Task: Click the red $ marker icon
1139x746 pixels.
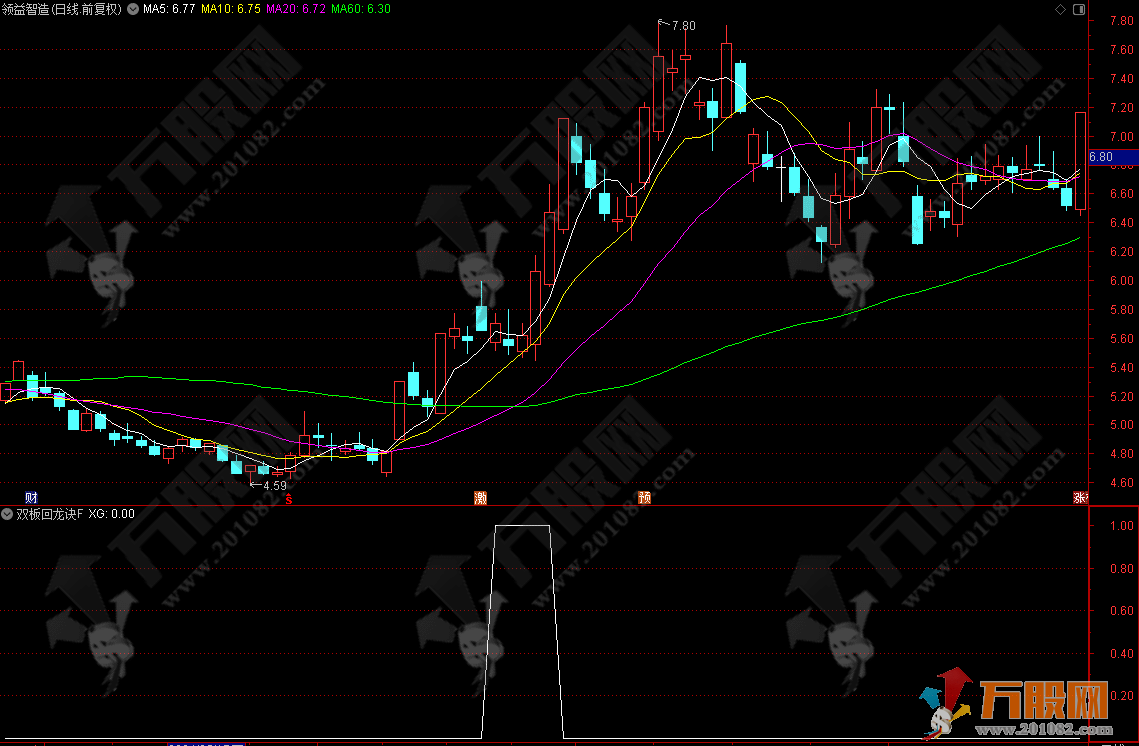Action: click(x=289, y=497)
